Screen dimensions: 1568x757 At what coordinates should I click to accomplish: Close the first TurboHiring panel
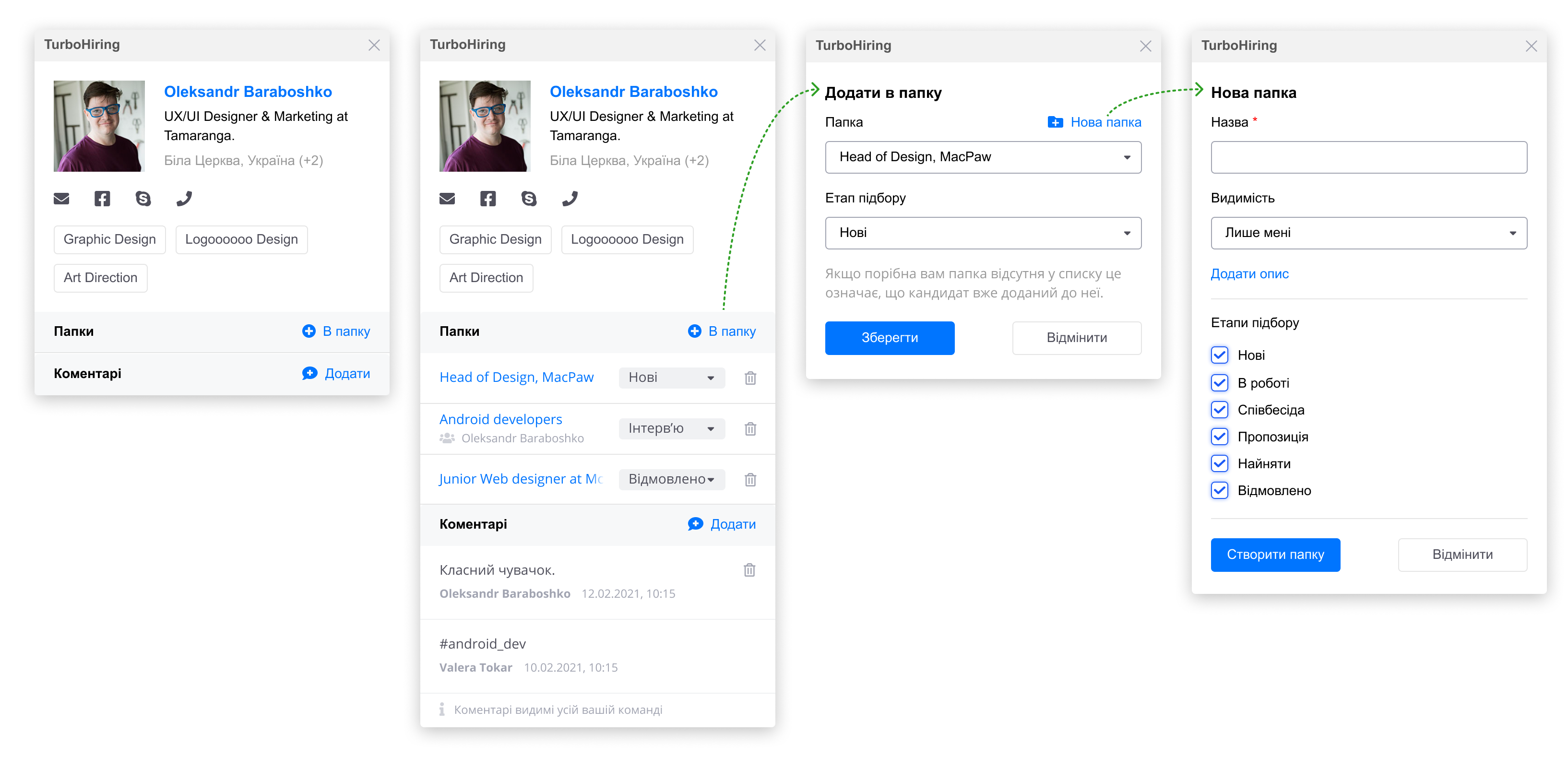coord(374,45)
